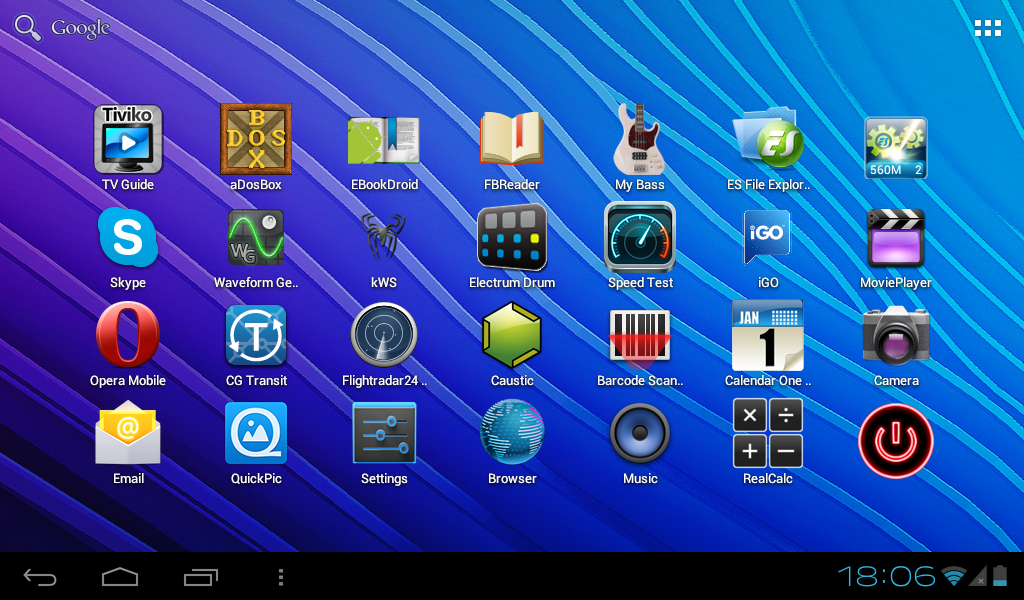Launch Opera Mobile browser

pyautogui.click(x=128, y=334)
